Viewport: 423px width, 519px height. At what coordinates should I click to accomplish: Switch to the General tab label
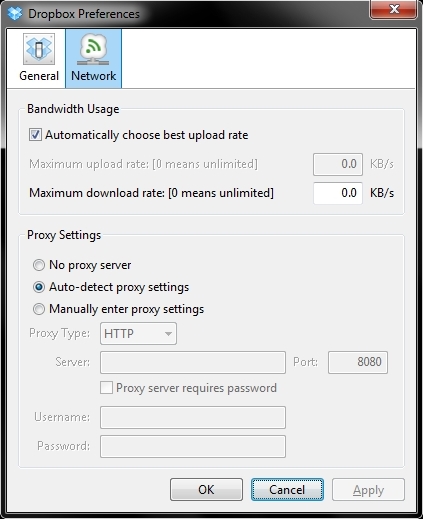pos(39,76)
